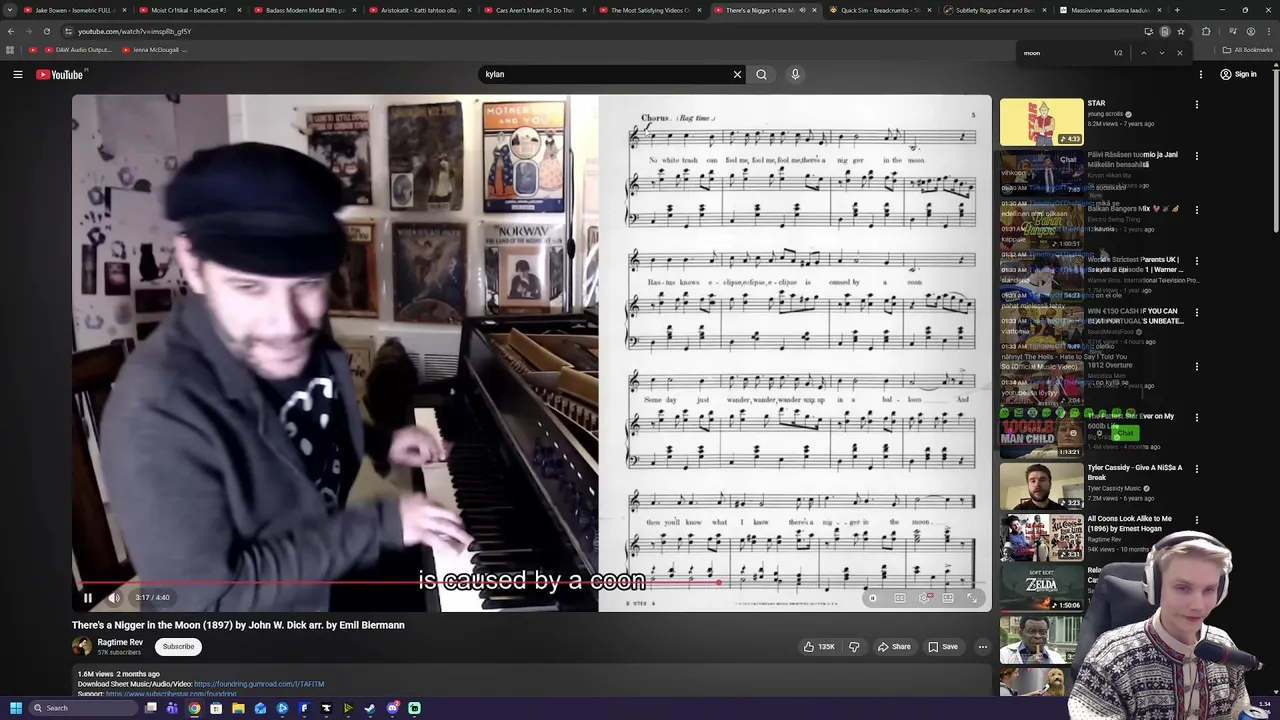Toggle the autoplay switch in player controls

(x=872, y=598)
